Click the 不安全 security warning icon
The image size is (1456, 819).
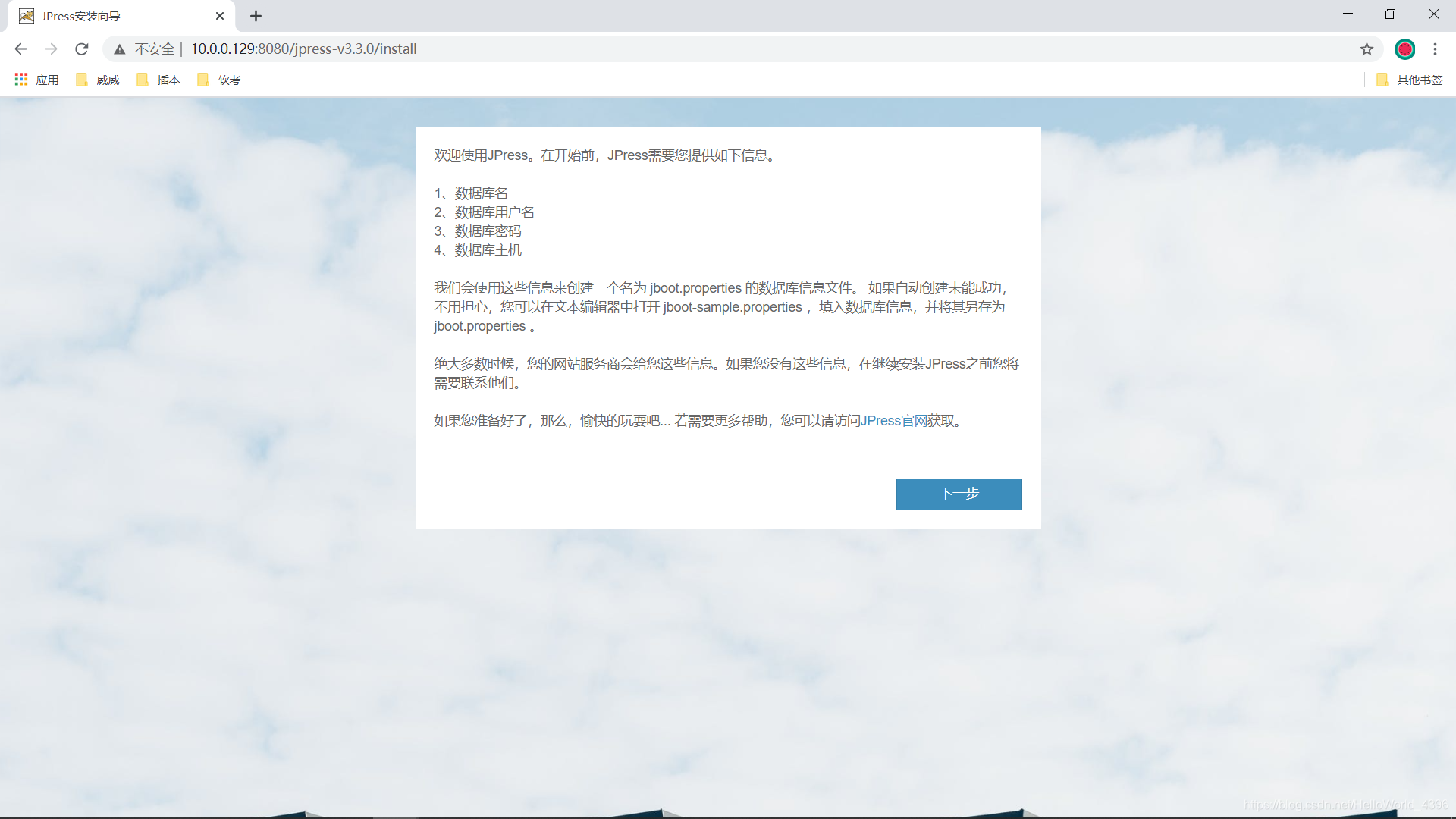(x=119, y=49)
